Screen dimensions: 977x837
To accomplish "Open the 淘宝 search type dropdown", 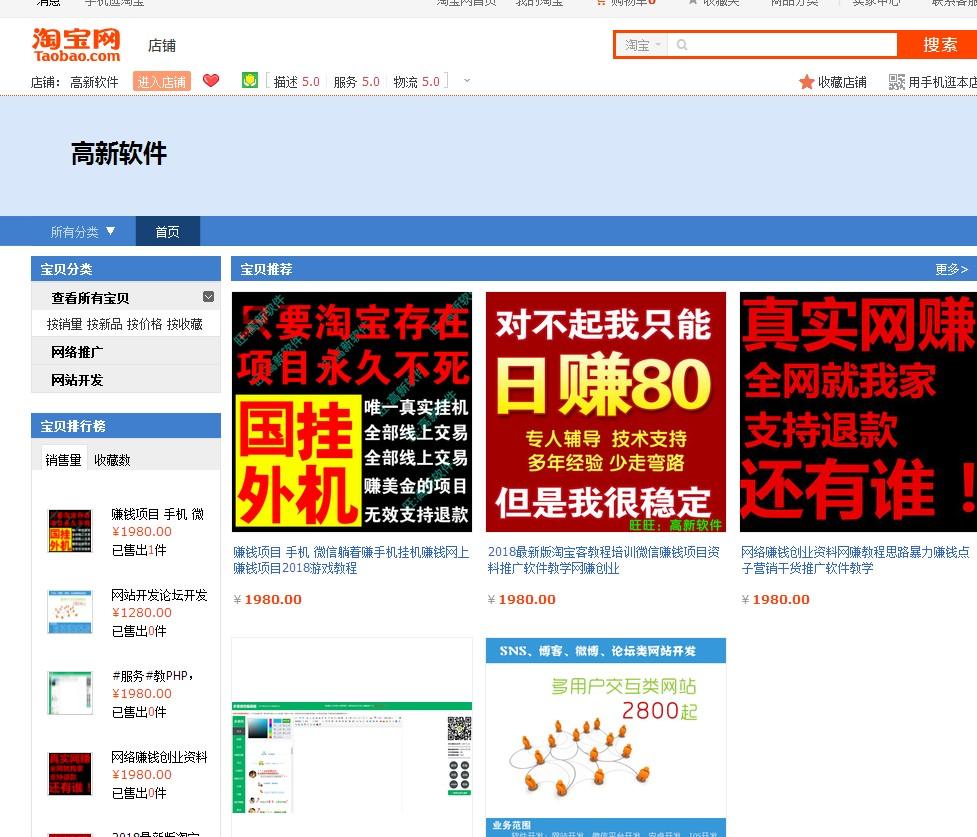I will (x=642, y=45).
